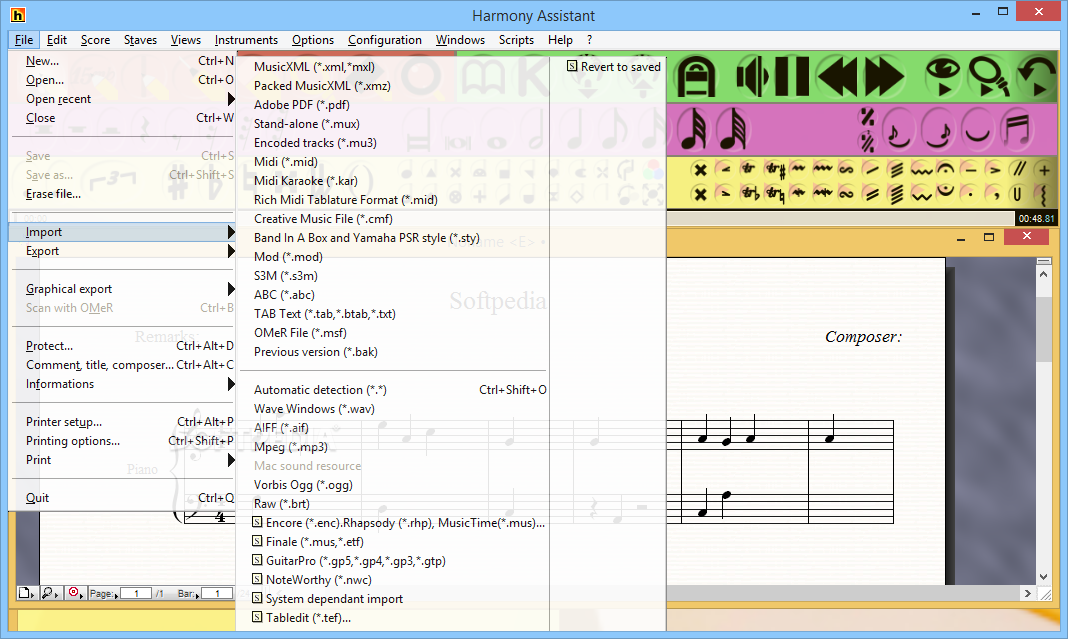Open the Instruments menu
The height and width of the screenshot is (639, 1068).
[246, 40]
